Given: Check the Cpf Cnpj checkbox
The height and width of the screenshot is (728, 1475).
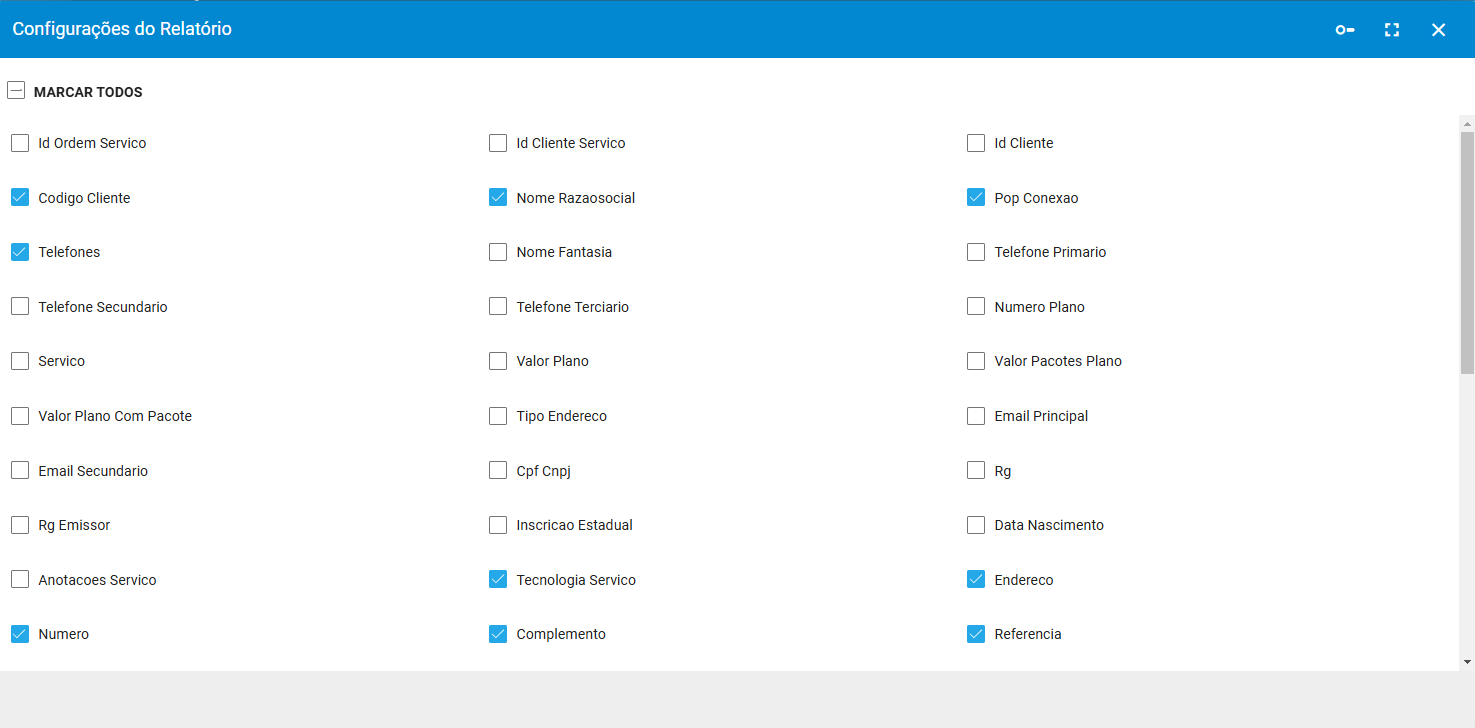Looking at the screenshot, I should [x=498, y=470].
